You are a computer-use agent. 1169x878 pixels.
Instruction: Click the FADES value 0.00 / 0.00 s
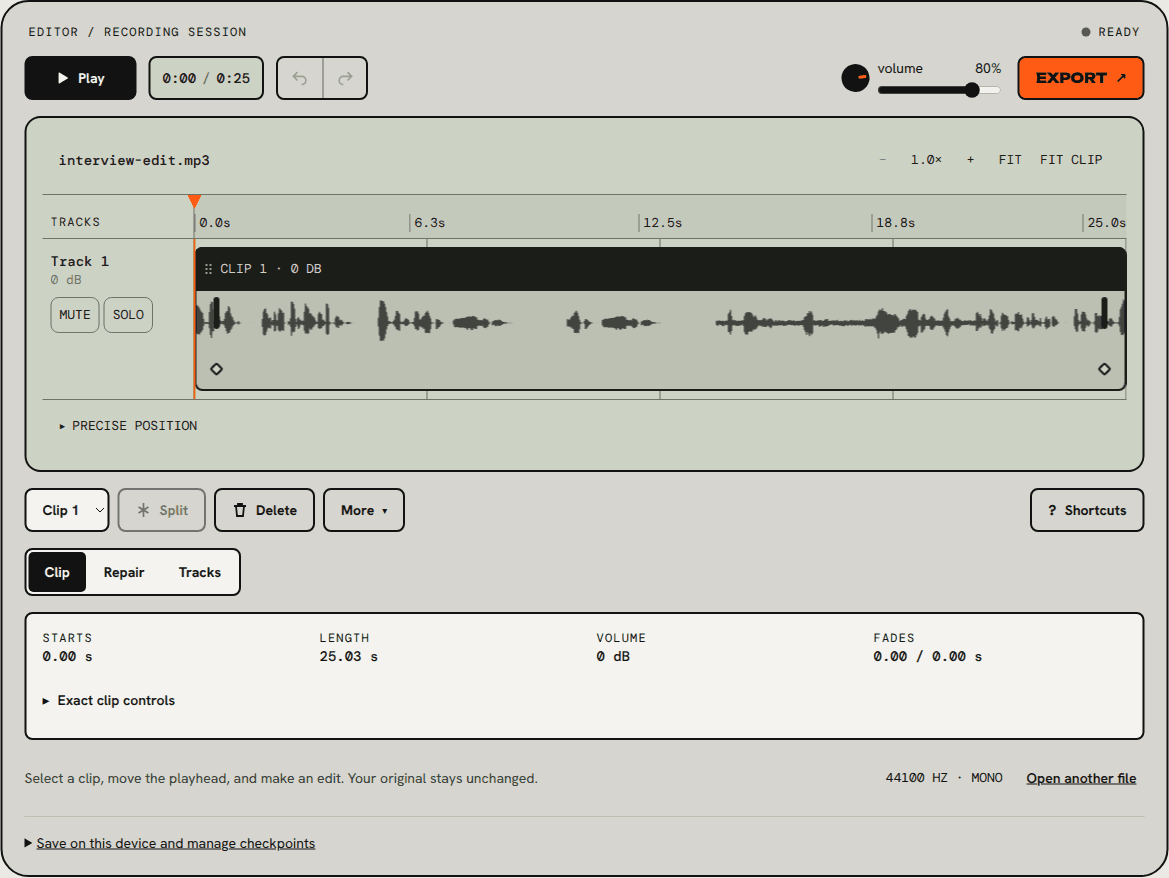[x=927, y=657]
